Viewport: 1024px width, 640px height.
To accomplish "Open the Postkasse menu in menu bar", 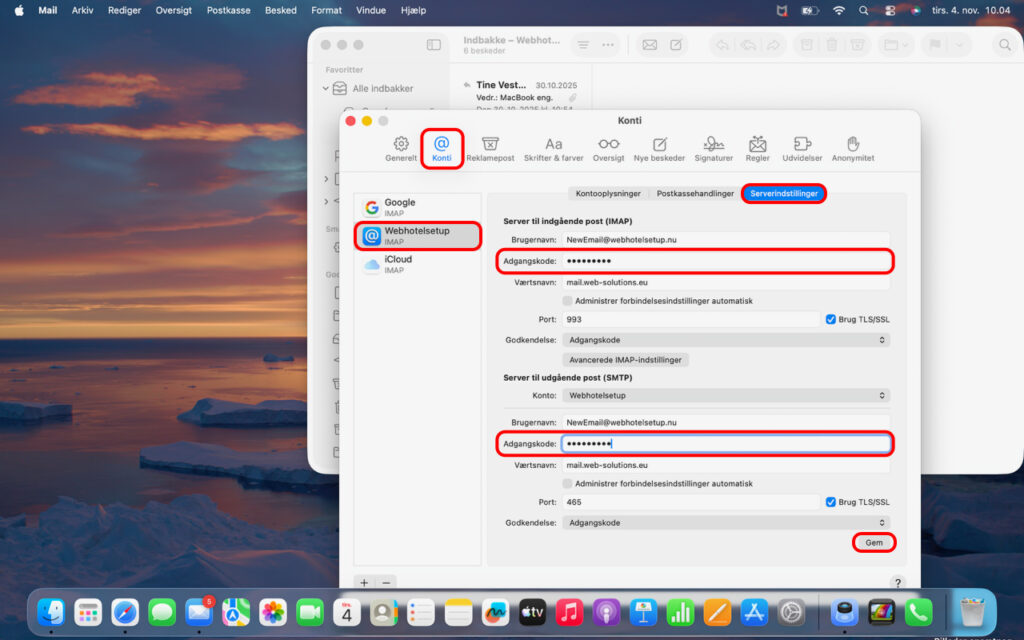I will pyautogui.click(x=229, y=10).
